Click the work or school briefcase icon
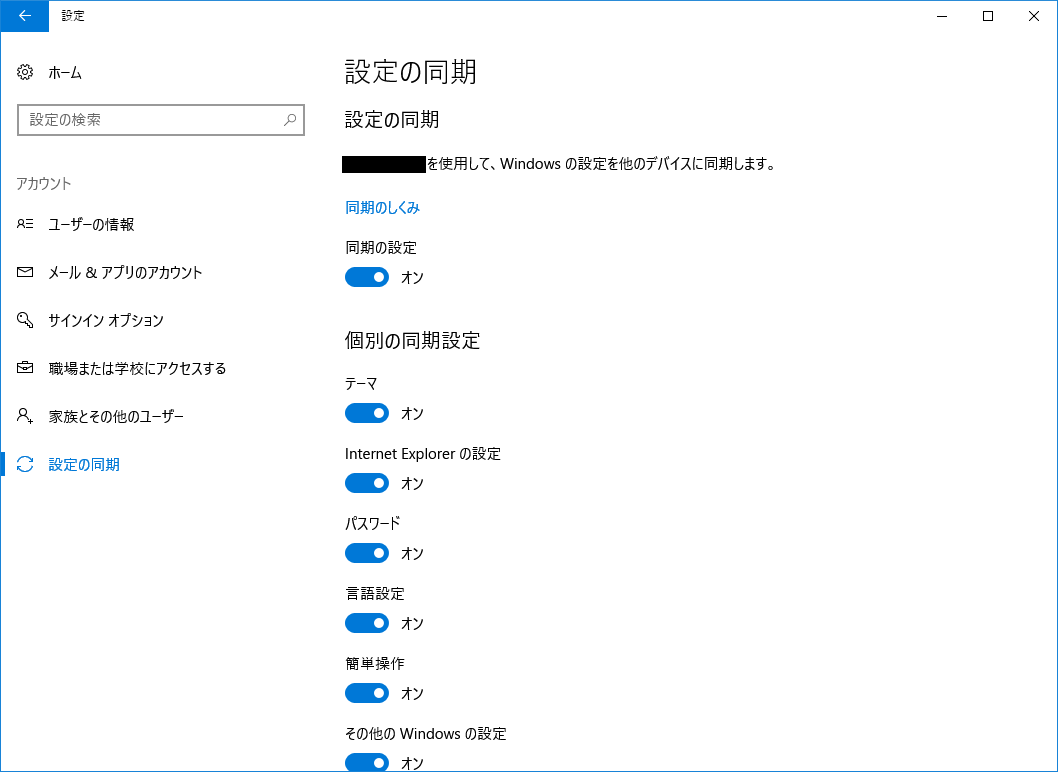 (26, 368)
